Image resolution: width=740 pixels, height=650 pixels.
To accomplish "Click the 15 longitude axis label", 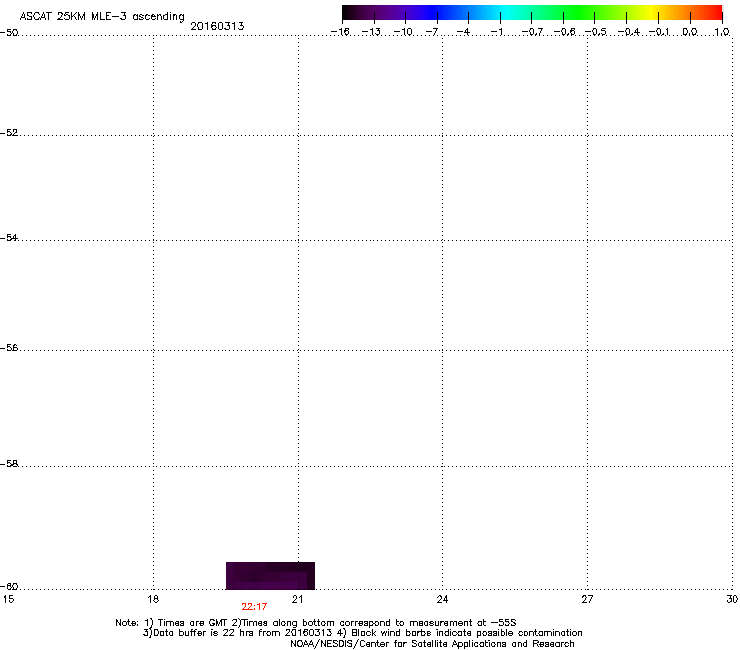I will 8,599.
